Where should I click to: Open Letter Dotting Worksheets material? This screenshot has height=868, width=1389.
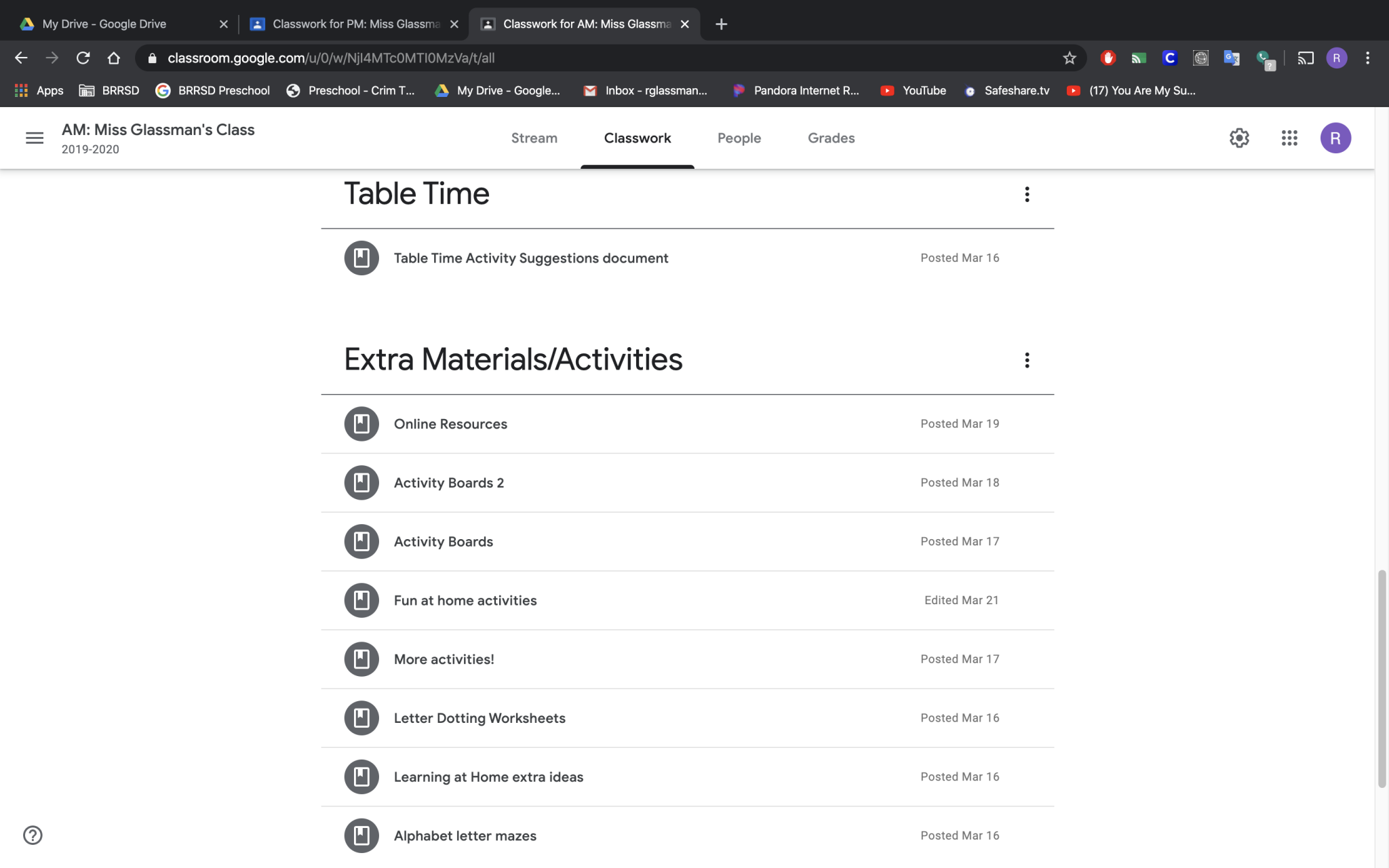pyautogui.click(x=480, y=718)
